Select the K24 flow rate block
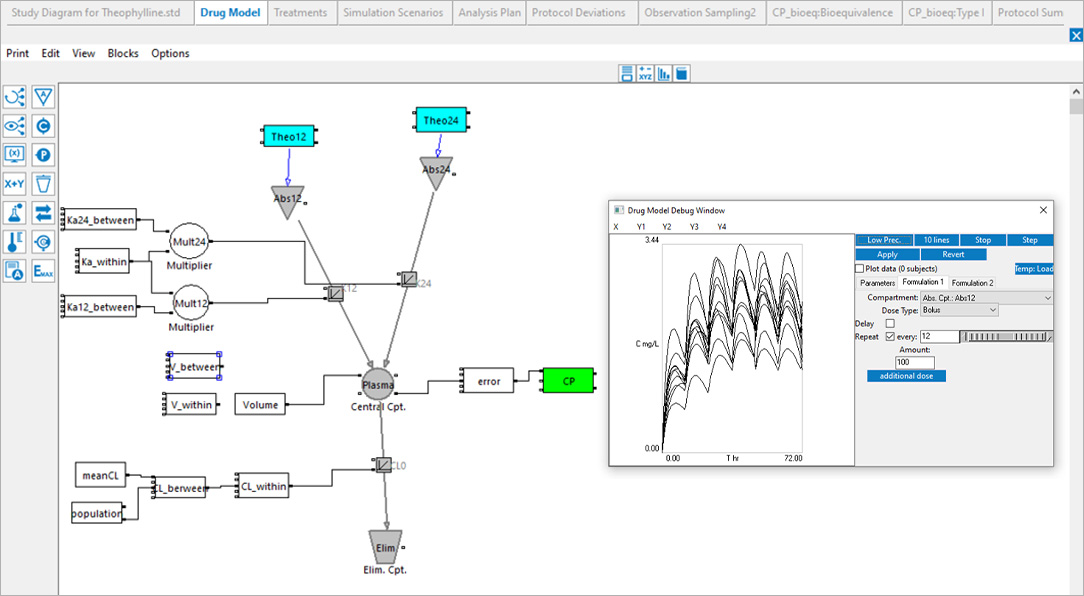Screen dimensions: 1084x596 point(409,279)
